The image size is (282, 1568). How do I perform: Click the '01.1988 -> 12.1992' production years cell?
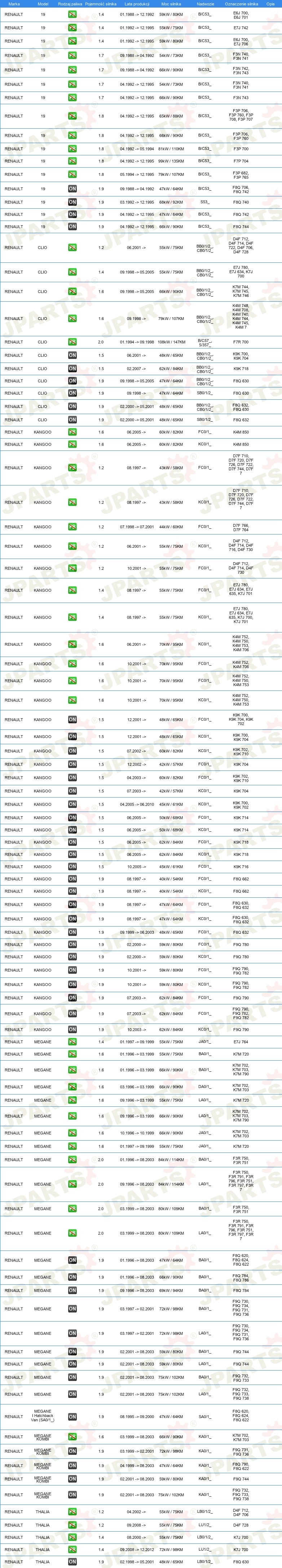137,14
